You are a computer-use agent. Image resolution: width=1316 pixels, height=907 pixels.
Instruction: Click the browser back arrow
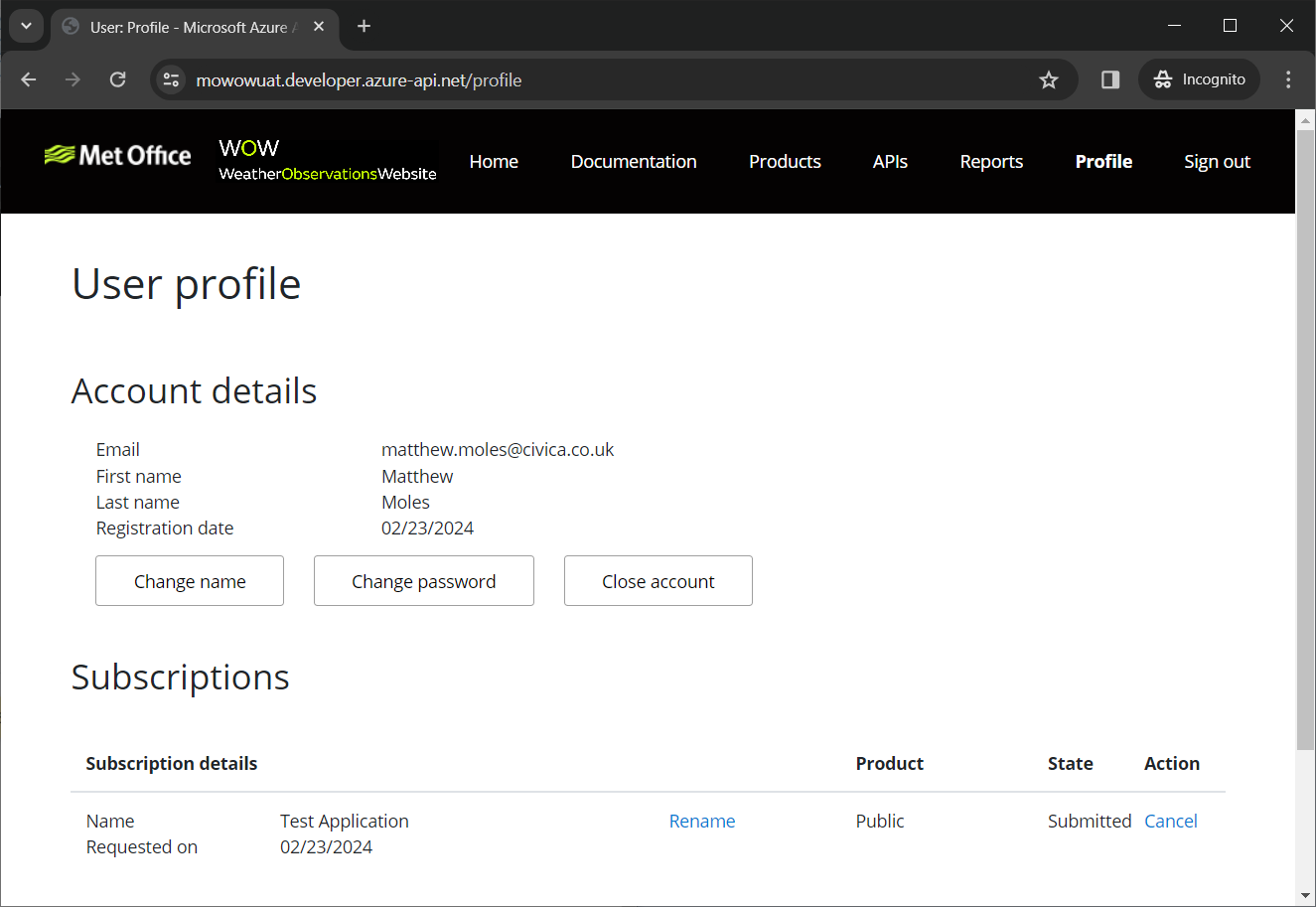coord(29,79)
